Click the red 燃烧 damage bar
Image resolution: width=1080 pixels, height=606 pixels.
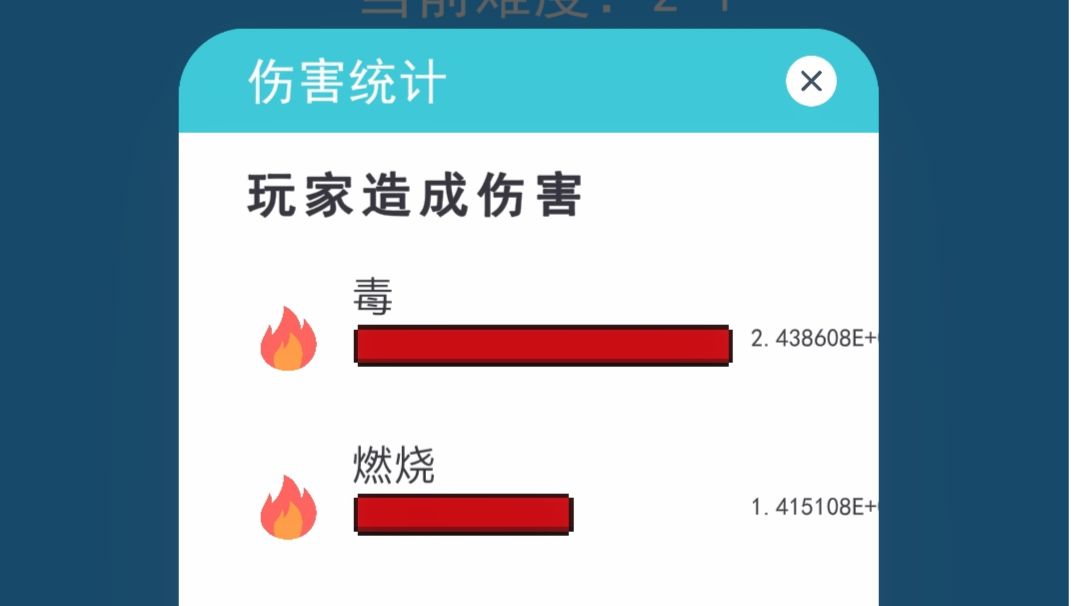pyautogui.click(x=463, y=514)
